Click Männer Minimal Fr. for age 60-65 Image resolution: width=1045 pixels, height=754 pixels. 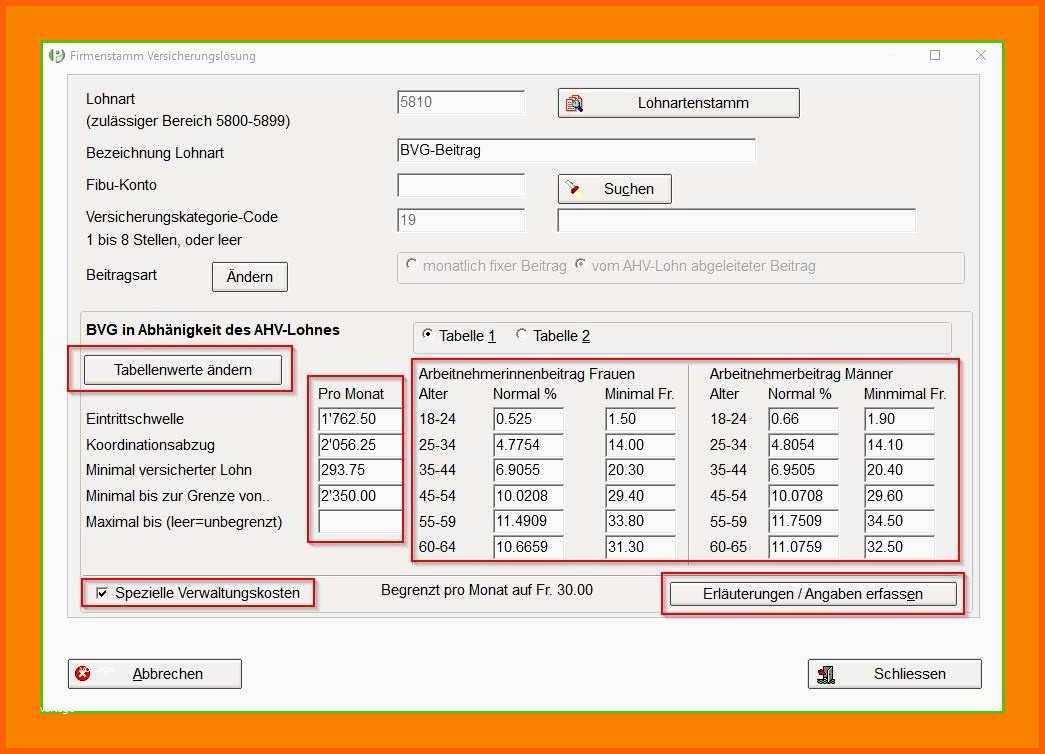(898, 547)
